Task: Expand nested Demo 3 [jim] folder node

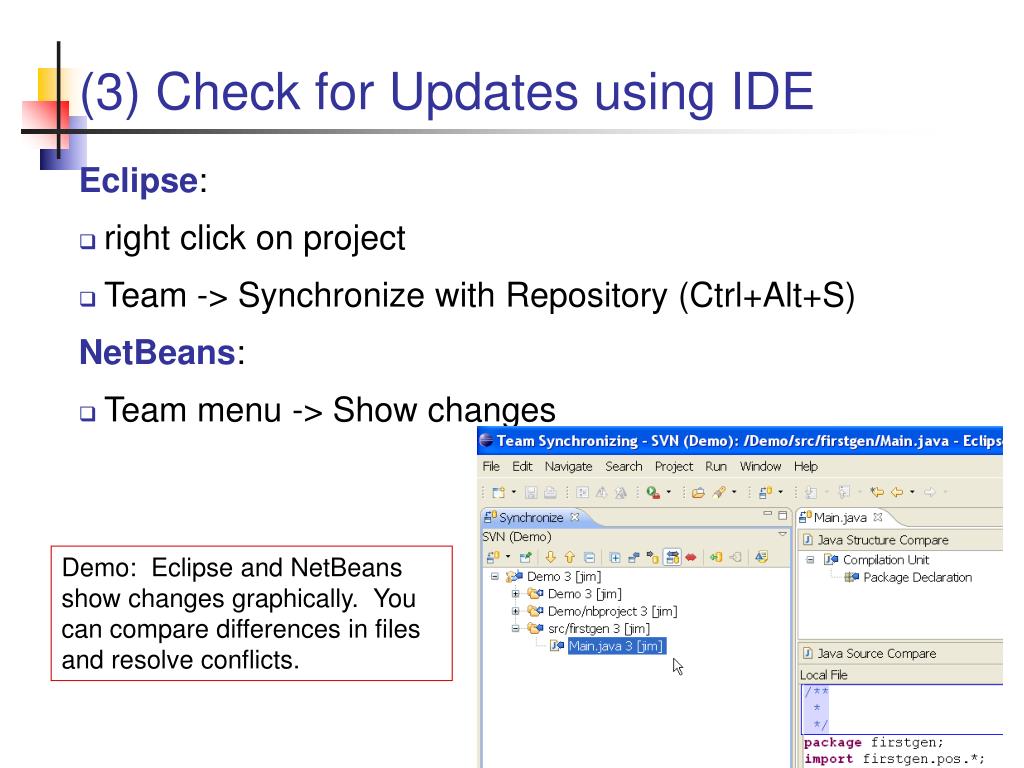Action: point(515,594)
